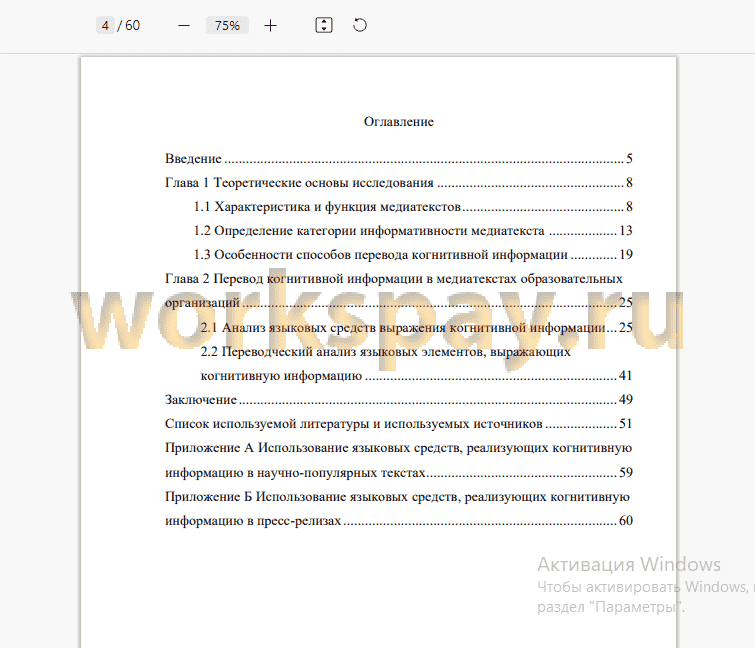Open Глава 2 Перевод когнитивной информации entry

tap(399, 290)
